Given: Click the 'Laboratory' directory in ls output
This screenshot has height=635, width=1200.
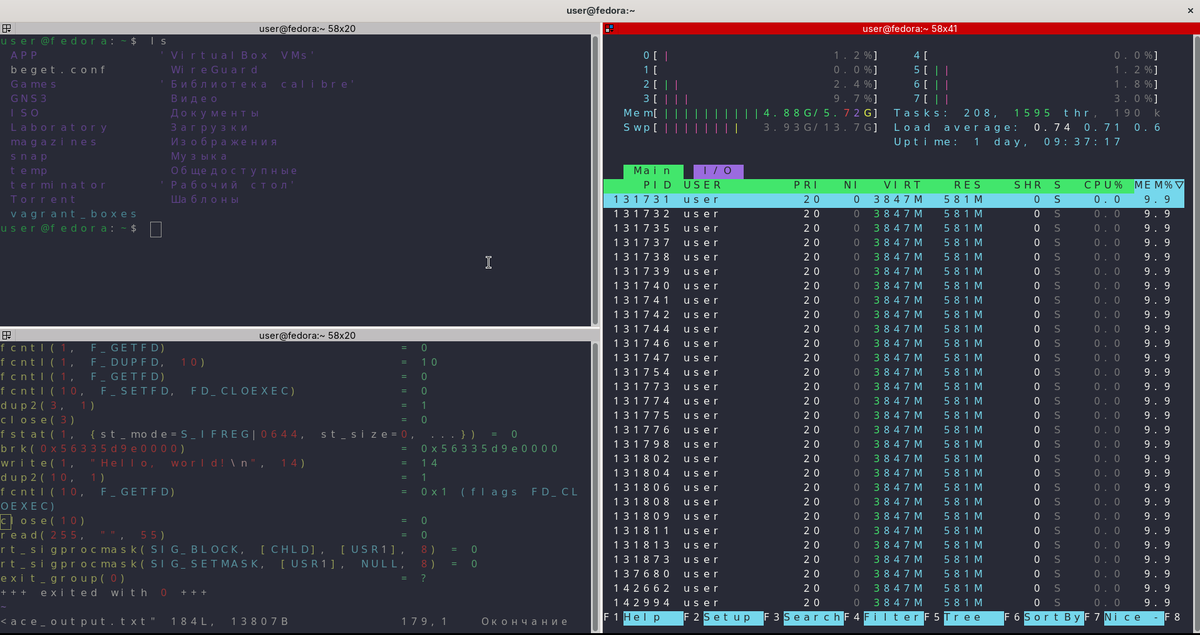Looking at the screenshot, I should pos(58,128).
